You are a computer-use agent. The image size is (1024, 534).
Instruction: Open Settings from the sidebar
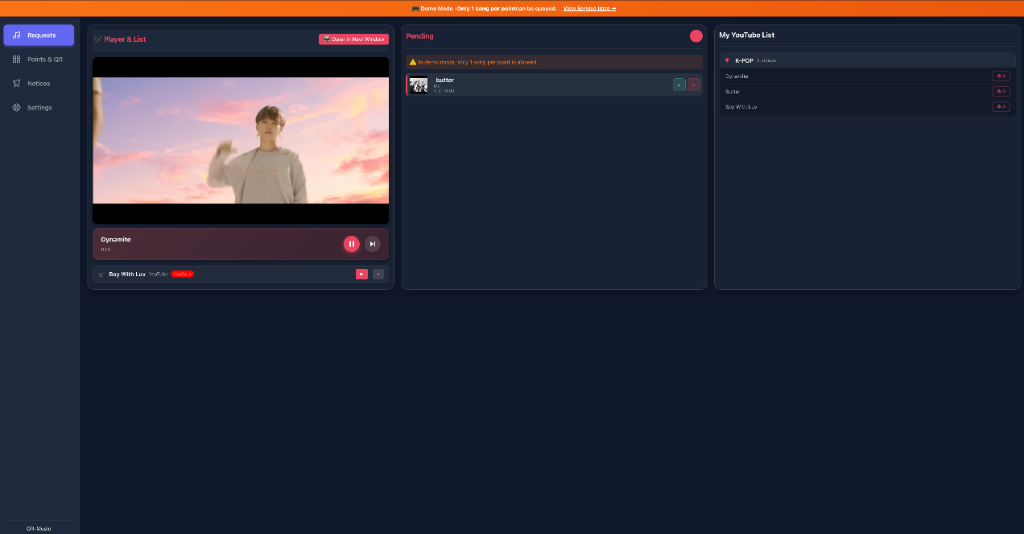click(x=39, y=107)
